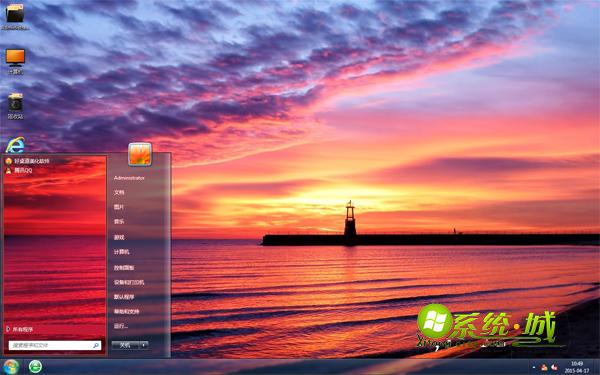Show hidden tray icons arrow
The width and height of the screenshot is (600, 375).
pos(534,367)
